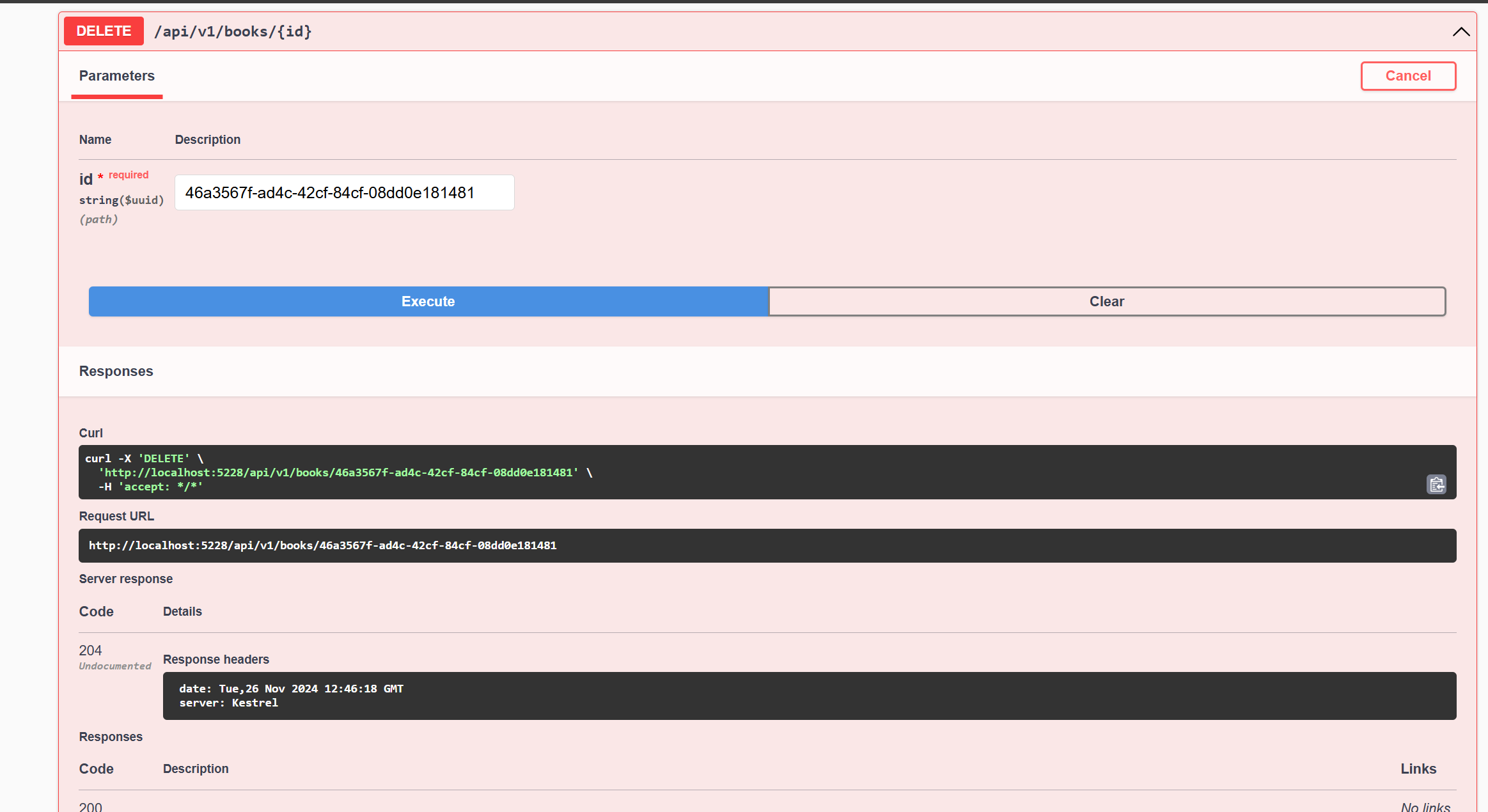Click the Curl label
1488x812 pixels.
point(91,433)
